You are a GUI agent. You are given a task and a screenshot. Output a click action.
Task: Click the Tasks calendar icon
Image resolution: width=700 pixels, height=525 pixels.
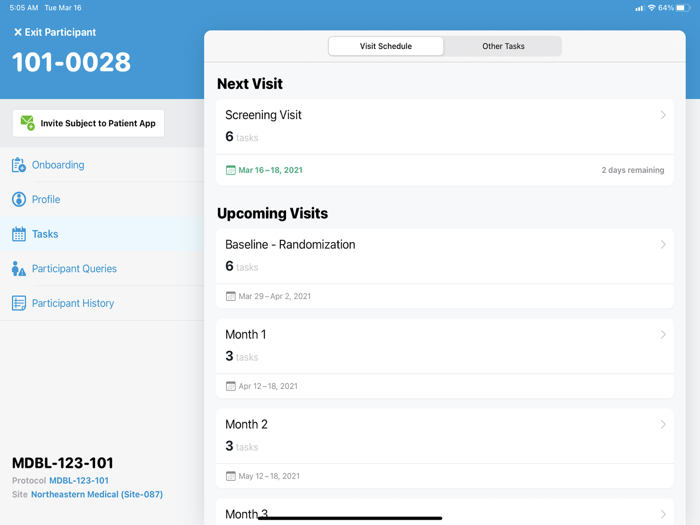point(18,233)
